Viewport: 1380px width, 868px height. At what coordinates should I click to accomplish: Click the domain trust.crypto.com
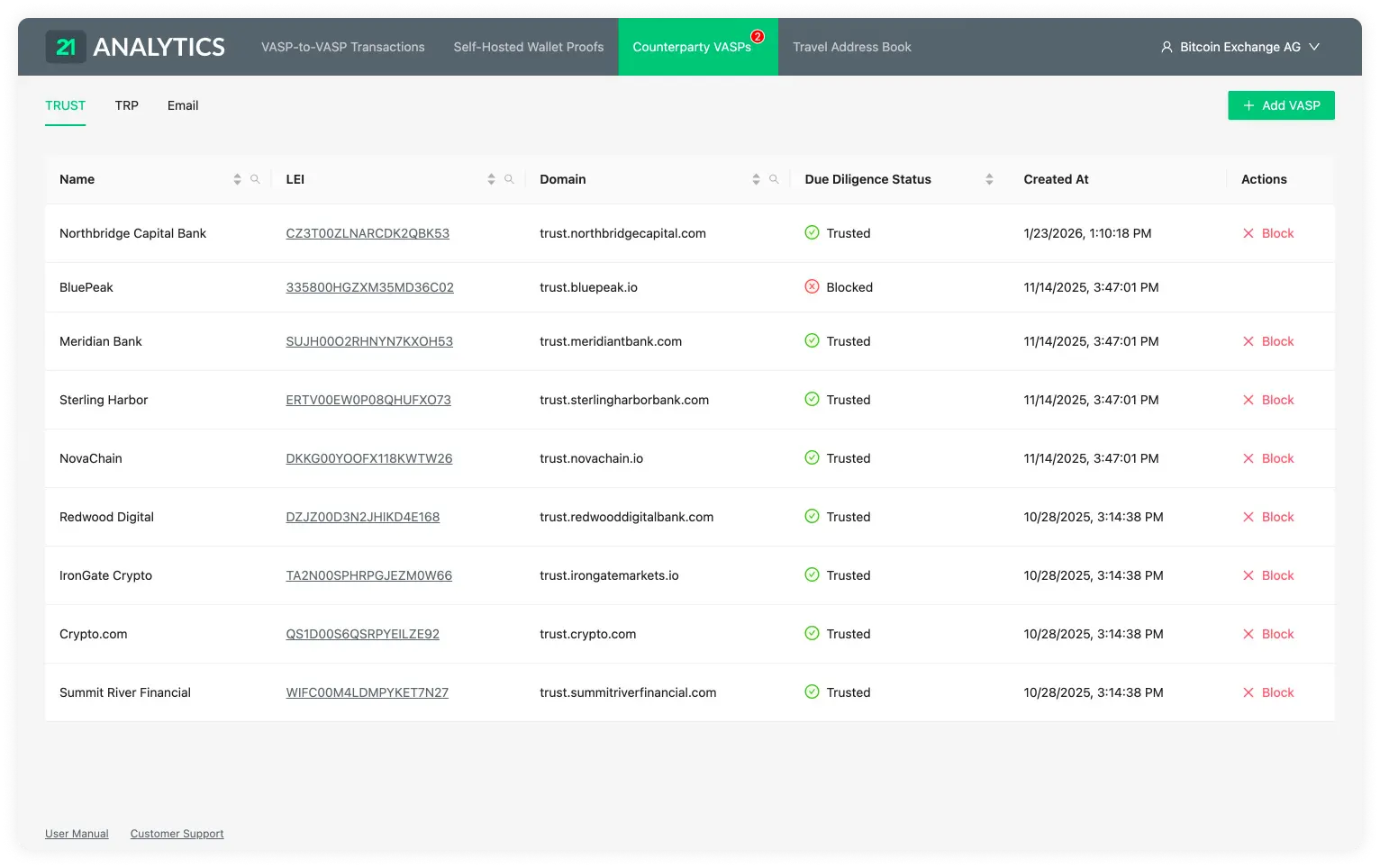[588, 634]
